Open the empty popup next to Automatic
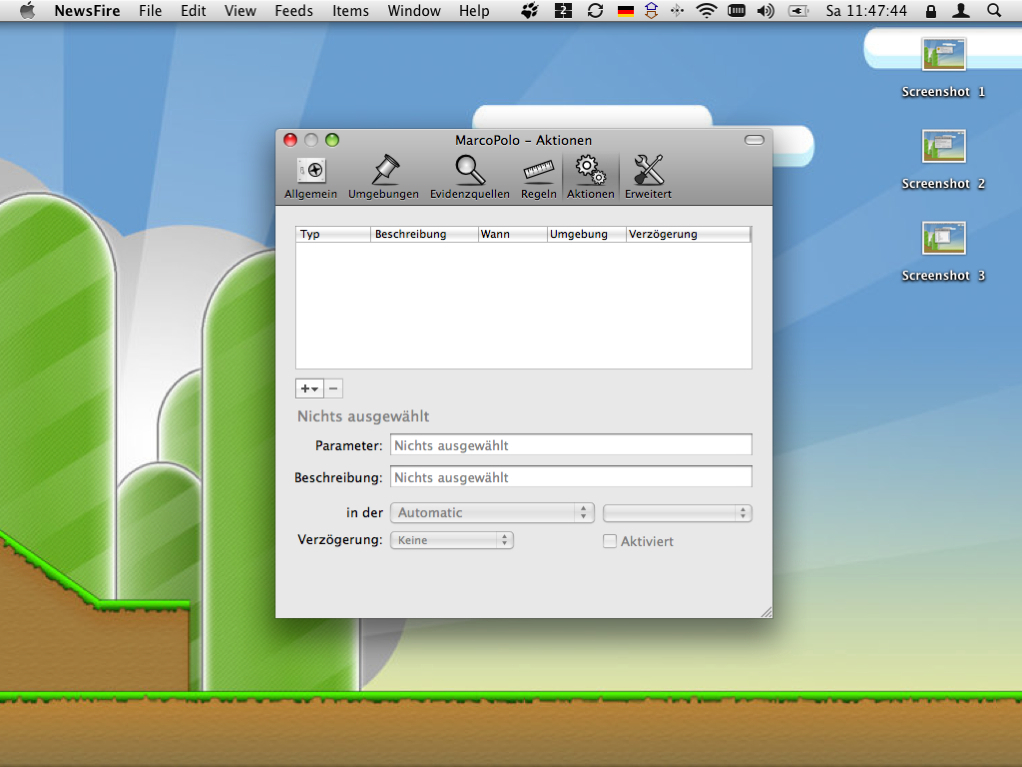 (677, 513)
